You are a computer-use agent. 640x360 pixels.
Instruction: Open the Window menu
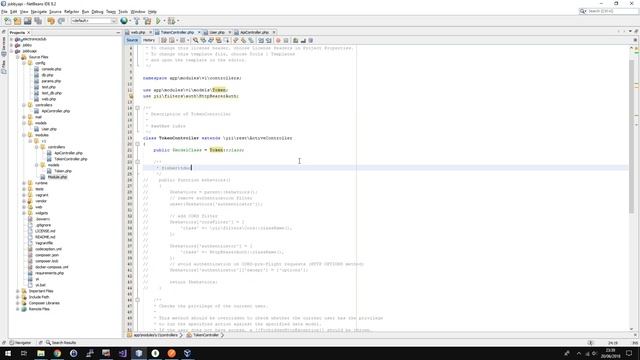click(x=138, y=12)
